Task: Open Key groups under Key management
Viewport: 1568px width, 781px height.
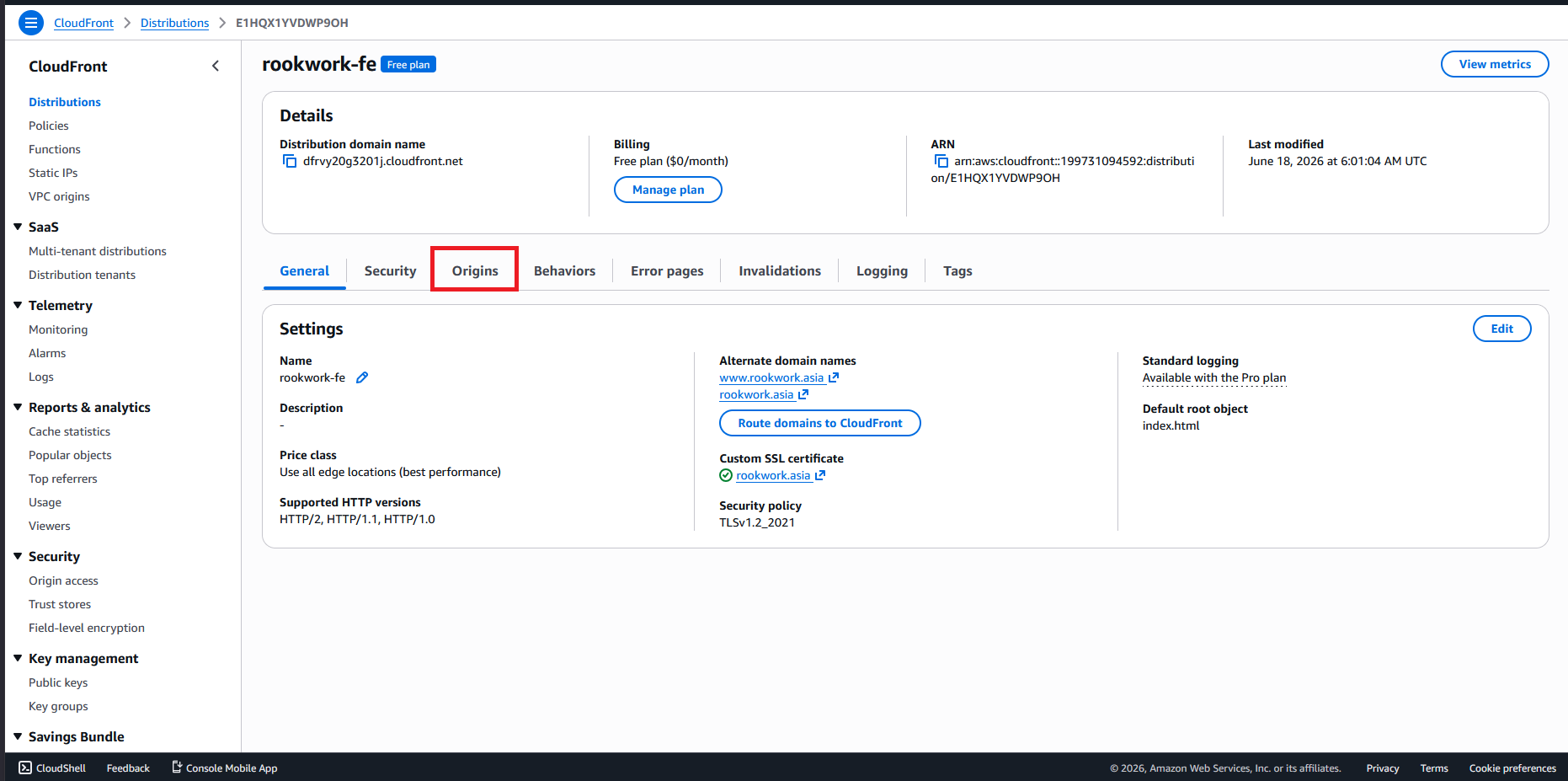Action: [x=58, y=706]
